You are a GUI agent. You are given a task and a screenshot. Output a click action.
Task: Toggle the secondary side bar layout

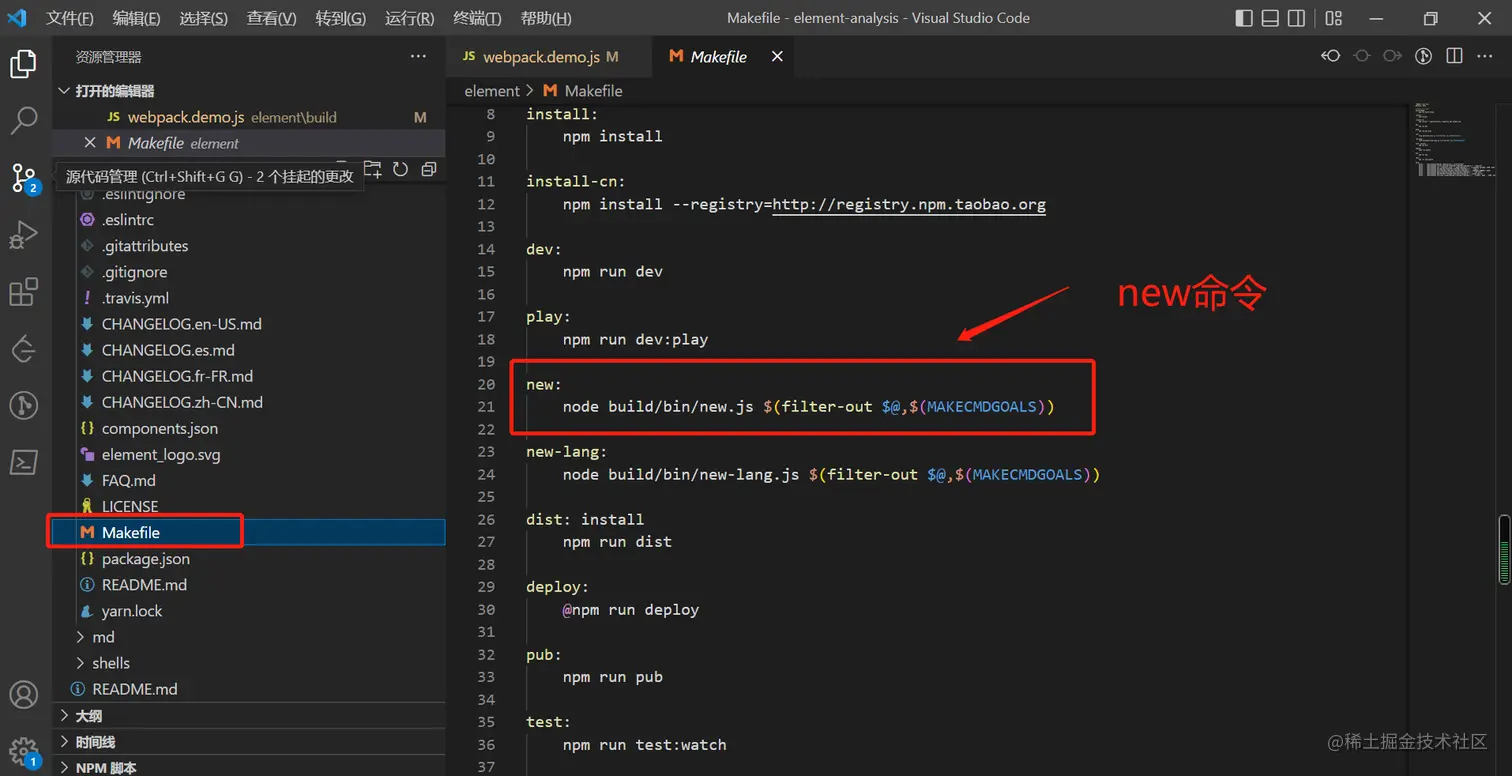click(x=1296, y=18)
